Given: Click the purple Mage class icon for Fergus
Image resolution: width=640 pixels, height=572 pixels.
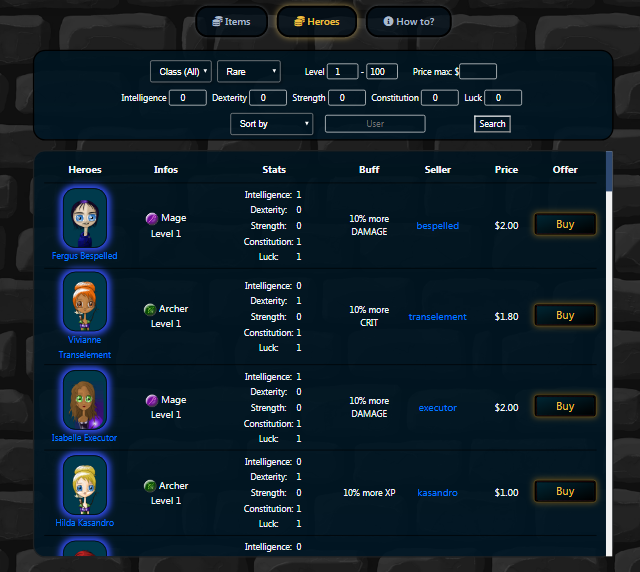Looking at the screenshot, I should 152,218.
